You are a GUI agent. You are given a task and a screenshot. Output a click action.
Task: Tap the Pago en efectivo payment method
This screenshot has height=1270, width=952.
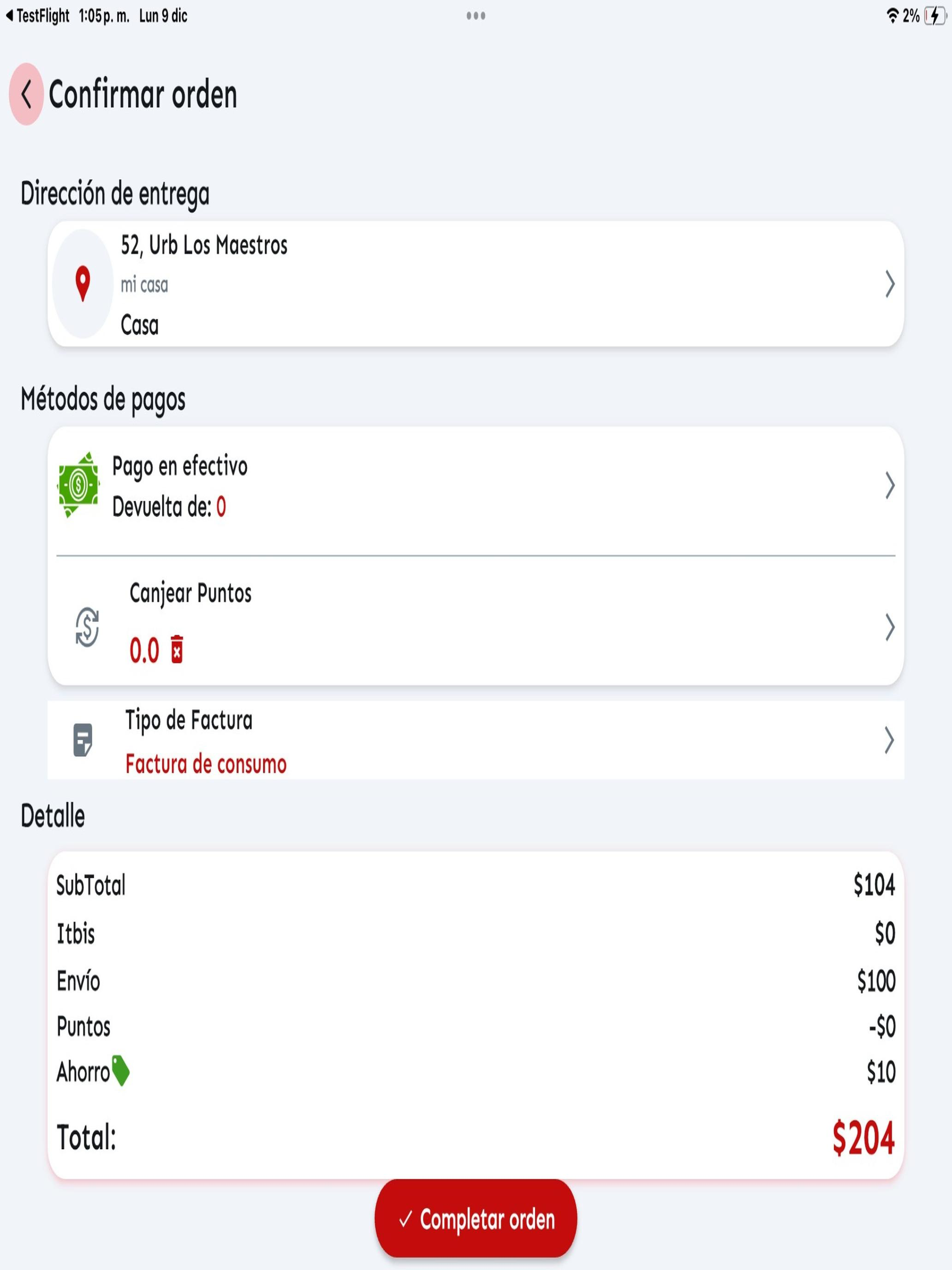click(179, 467)
